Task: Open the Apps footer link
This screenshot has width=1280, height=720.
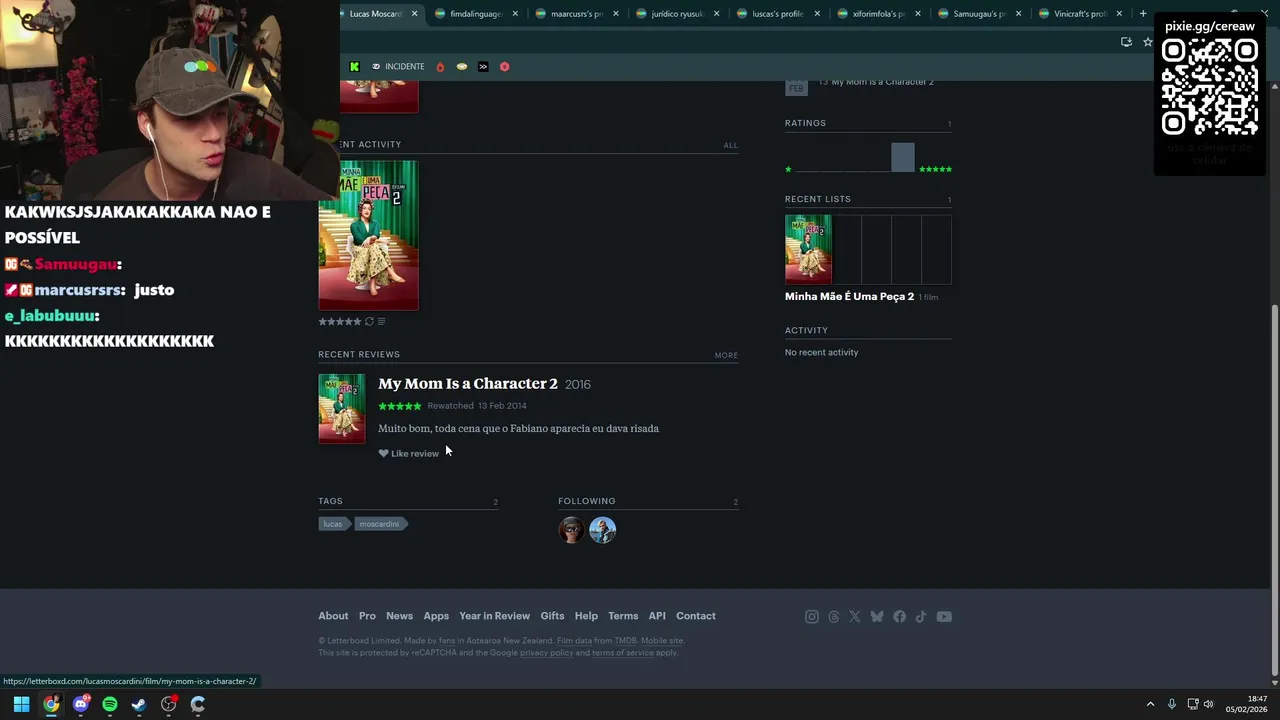Action: pyautogui.click(x=436, y=616)
